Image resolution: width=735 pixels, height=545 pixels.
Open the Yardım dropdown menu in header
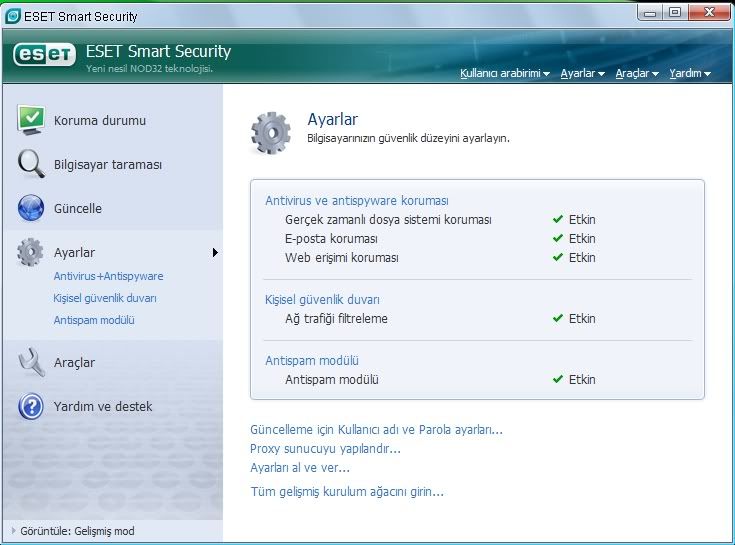(690, 73)
